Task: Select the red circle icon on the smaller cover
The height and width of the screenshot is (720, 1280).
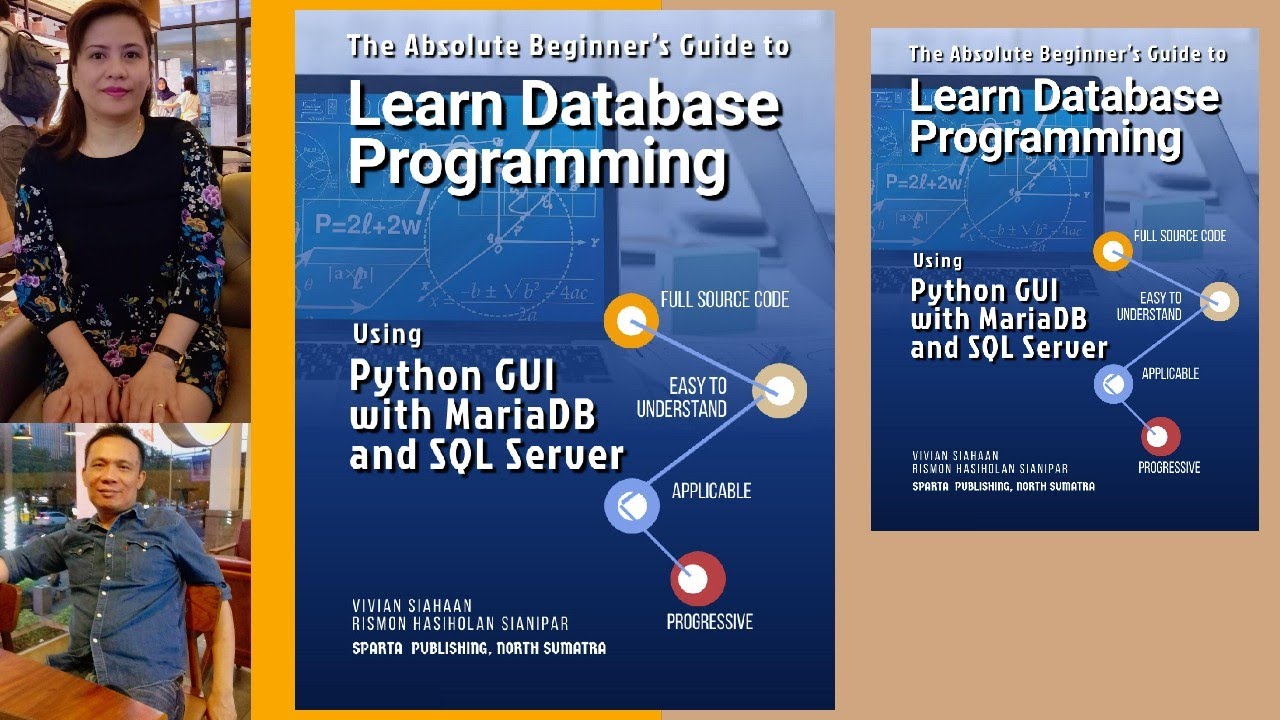Action: point(1161,437)
